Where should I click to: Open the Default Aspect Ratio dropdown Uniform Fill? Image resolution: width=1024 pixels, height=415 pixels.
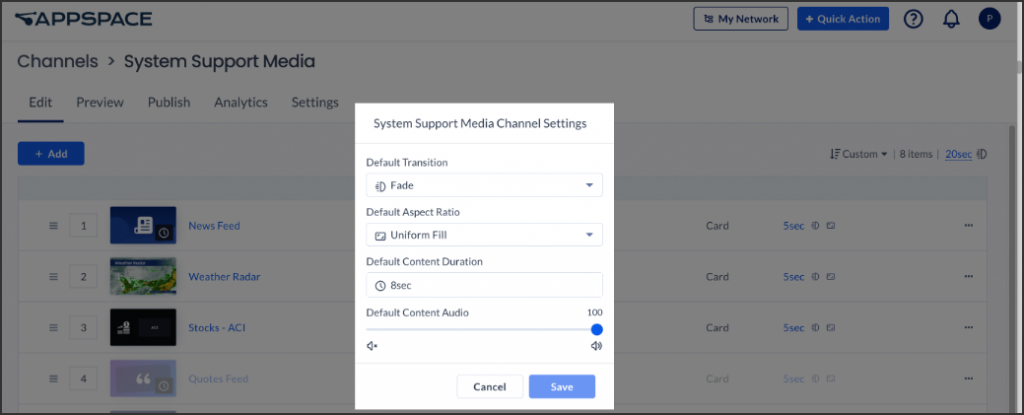click(484, 235)
